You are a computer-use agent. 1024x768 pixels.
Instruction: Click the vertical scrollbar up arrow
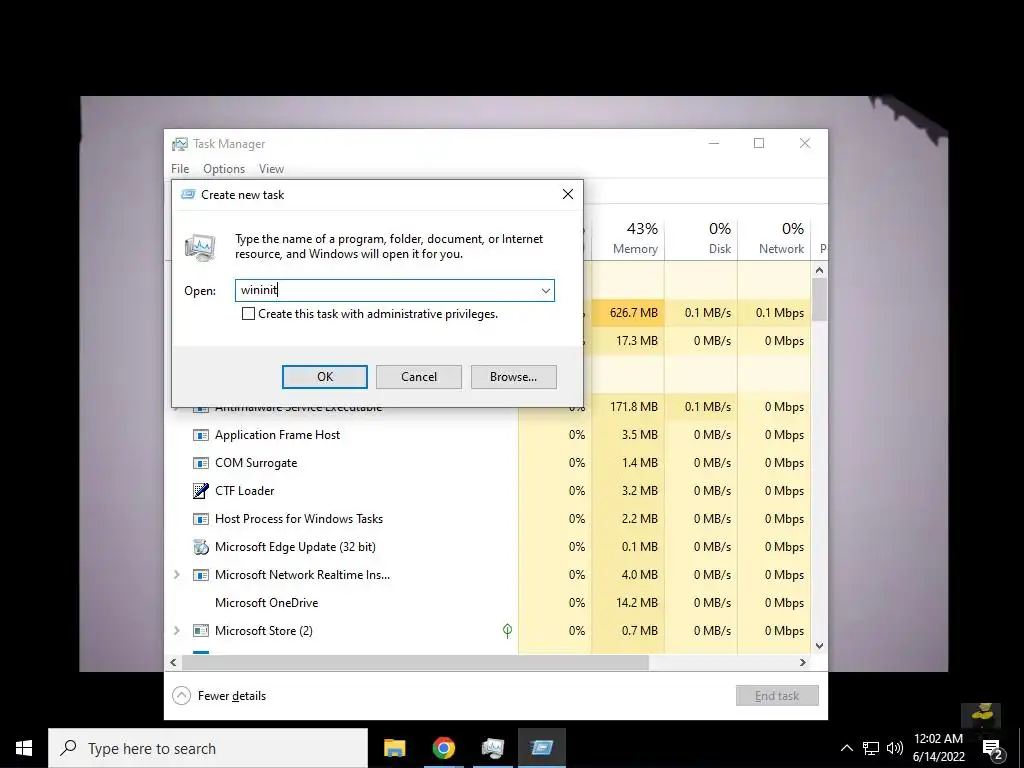point(820,270)
